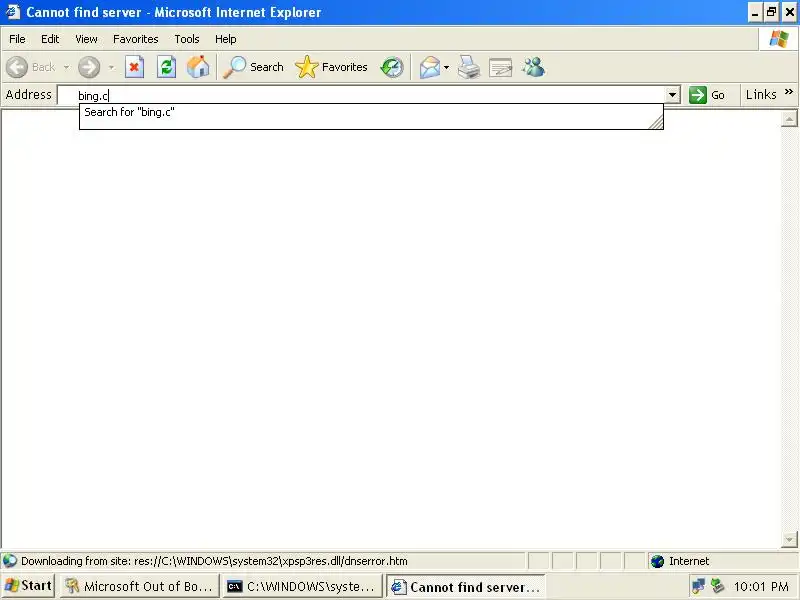The image size is (800, 600).
Task: Expand Mail options dropdown arrow
Action: [x=446, y=67]
